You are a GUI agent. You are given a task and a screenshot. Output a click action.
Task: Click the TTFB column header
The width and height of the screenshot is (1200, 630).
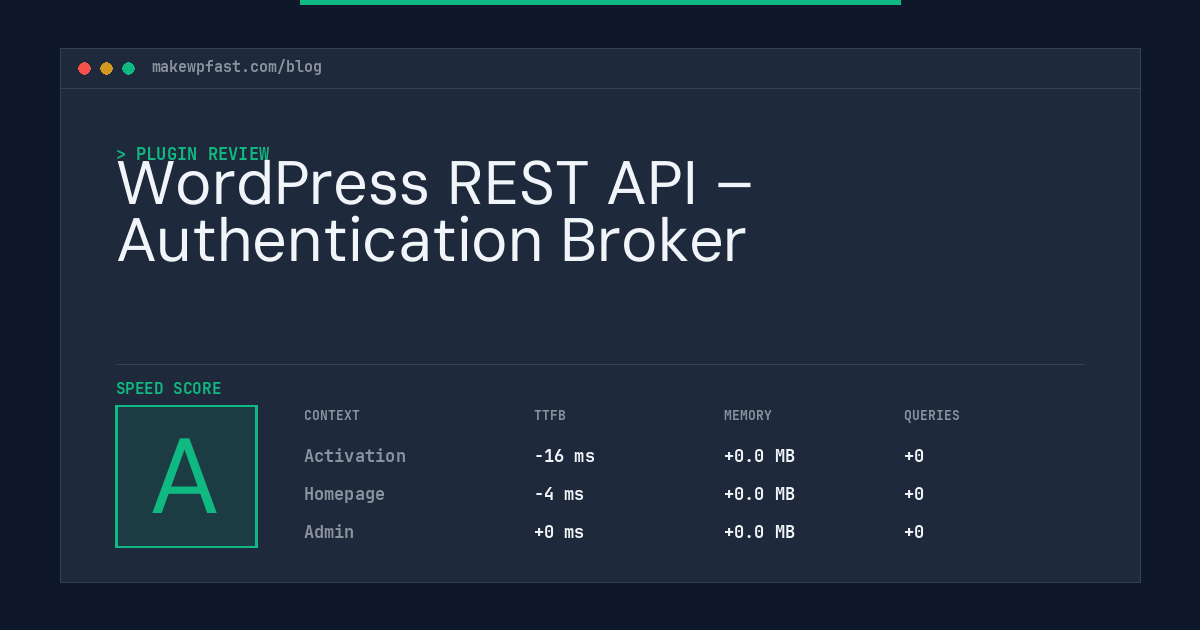[550, 416]
